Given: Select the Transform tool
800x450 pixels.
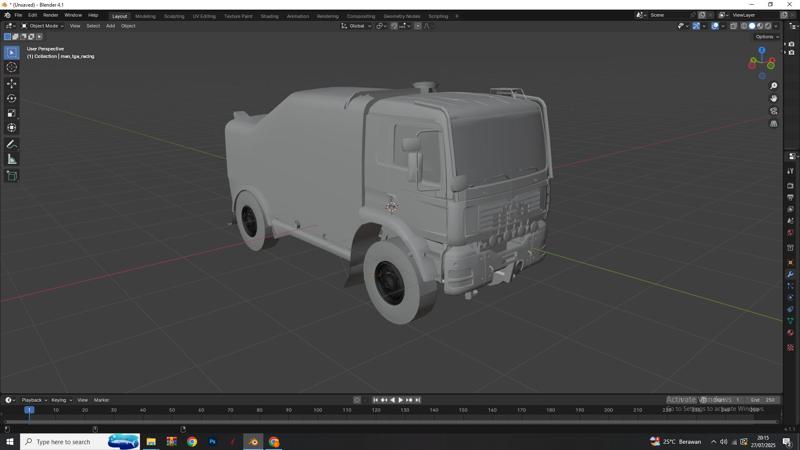Looking at the screenshot, I should click(11, 128).
